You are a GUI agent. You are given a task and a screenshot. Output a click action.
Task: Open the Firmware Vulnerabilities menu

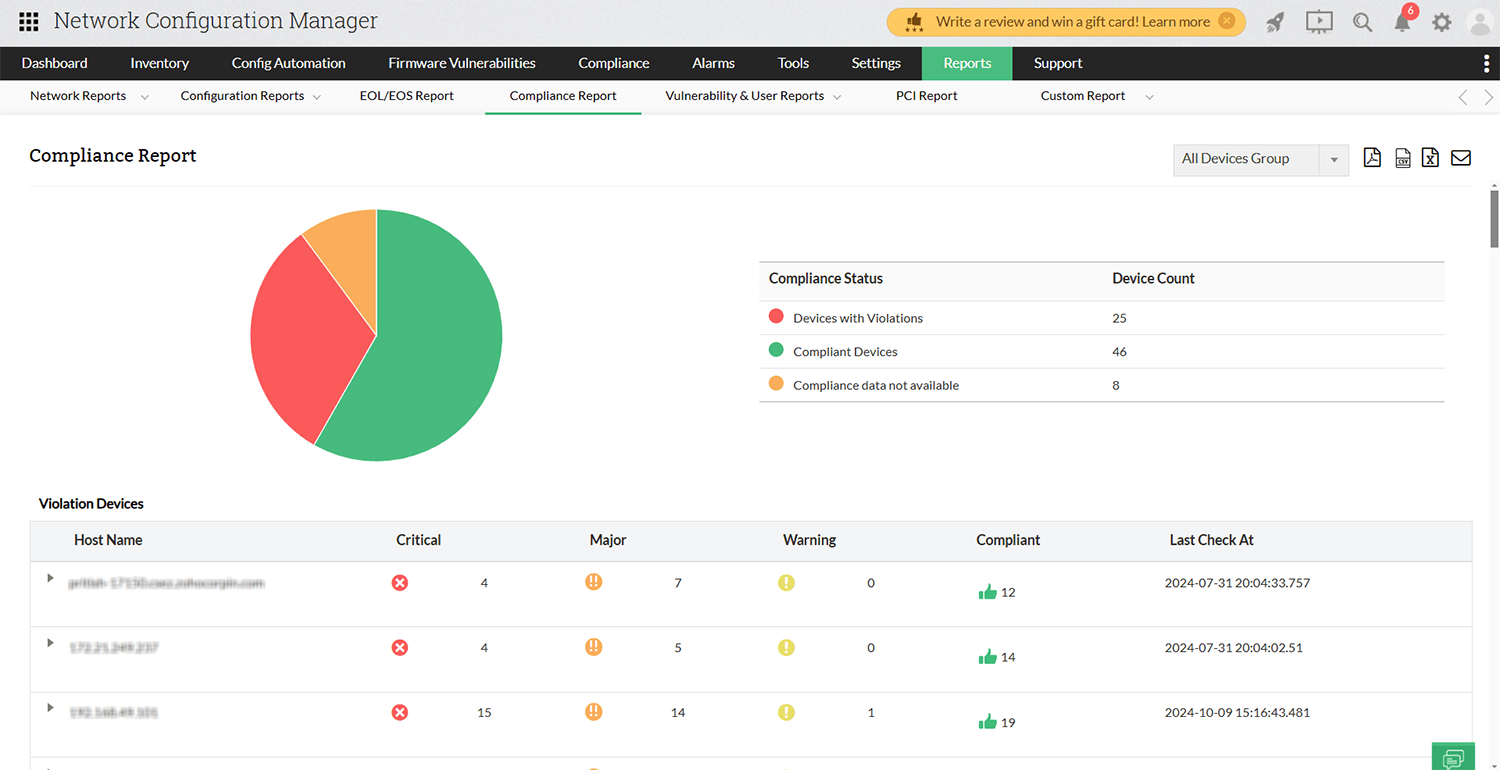pyautogui.click(x=461, y=62)
